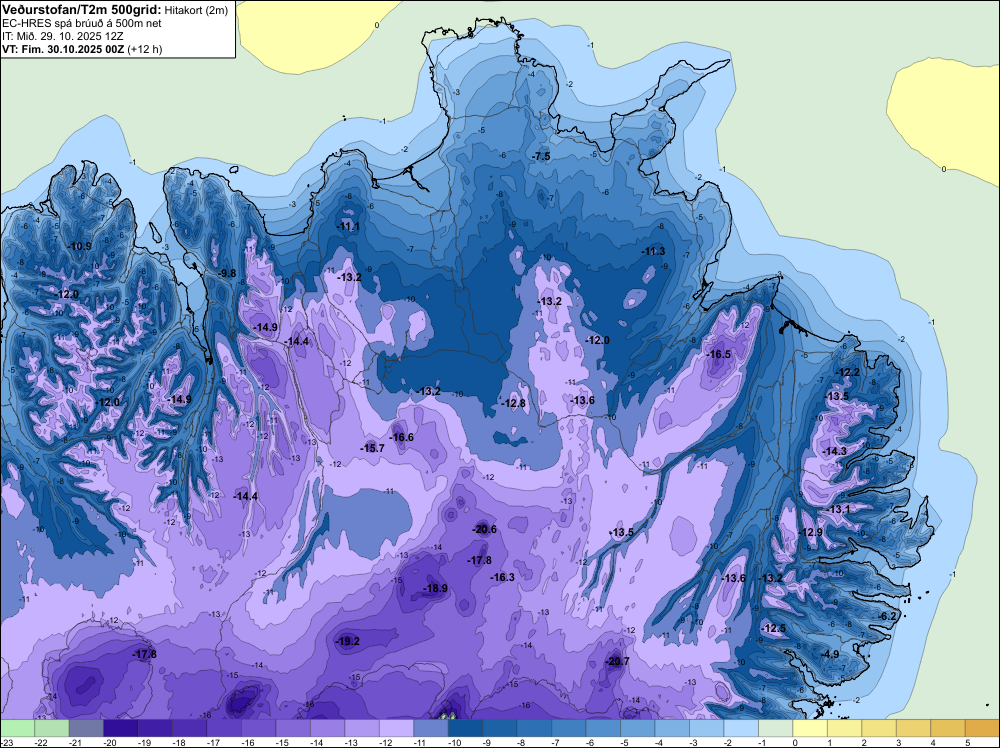Select the legend swatch between -4 and -3
The height and width of the screenshot is (748, 1000).
[x=672, y=728]
